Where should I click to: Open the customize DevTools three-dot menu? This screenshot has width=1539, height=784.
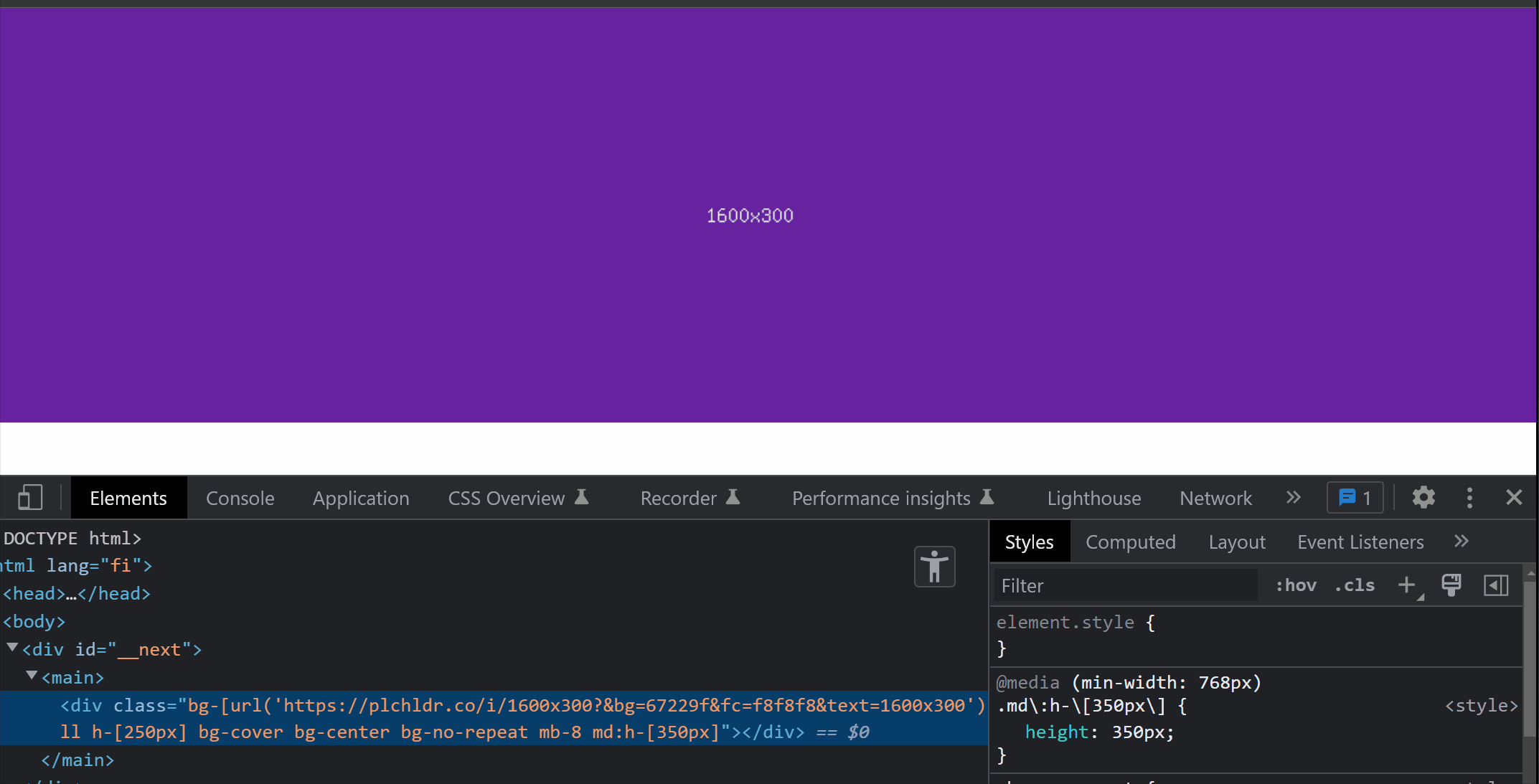click(1469, 497)
